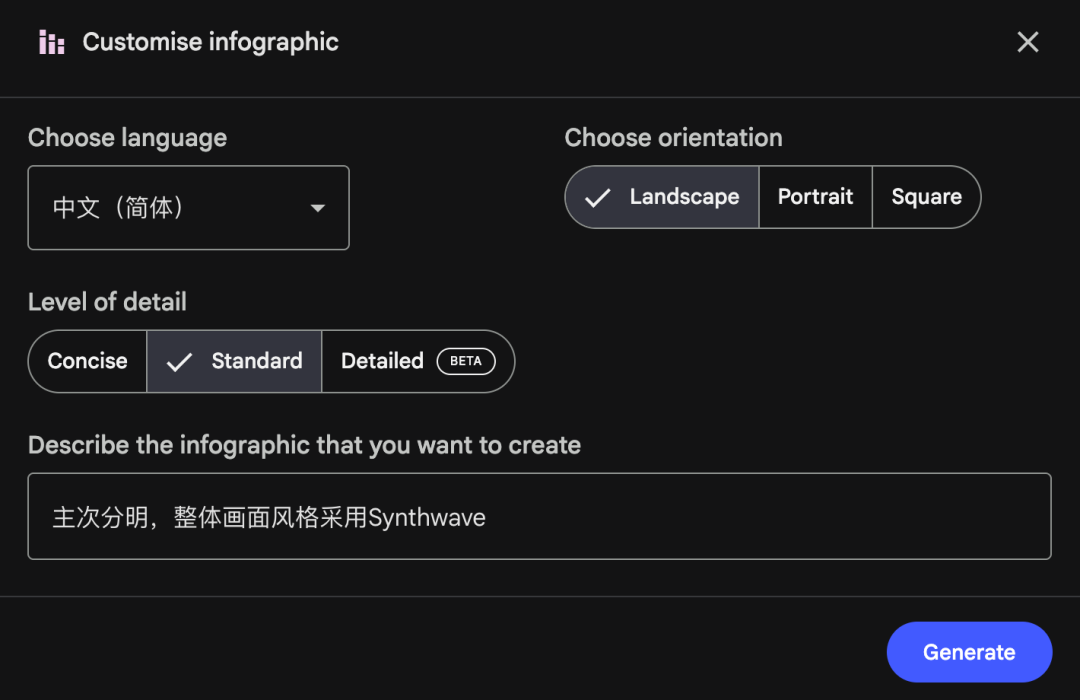Click the dropdown arrow icon in language selector
The image size is (1080, 700).
coord(317,208)
